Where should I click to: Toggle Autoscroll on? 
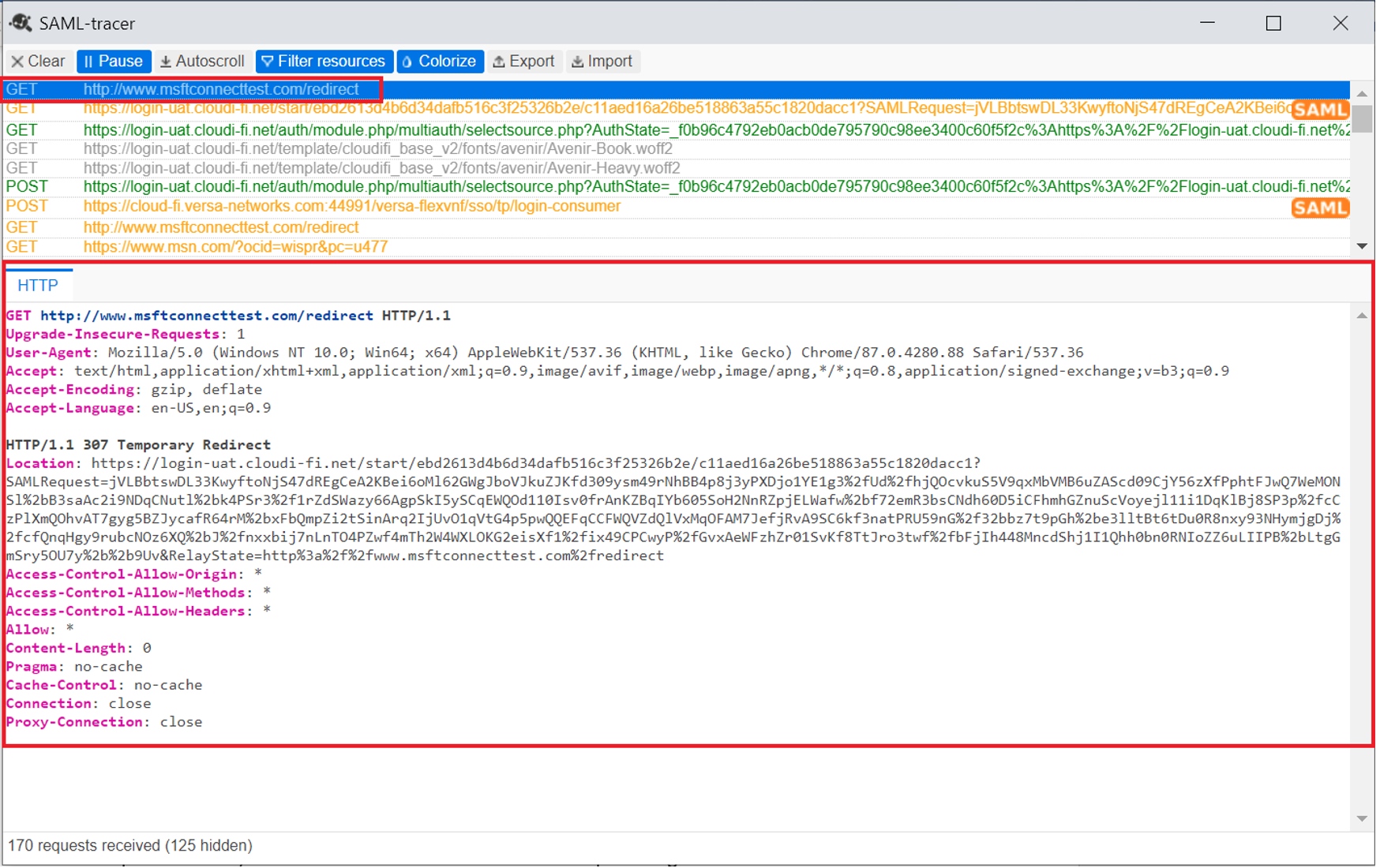point(203,61)
